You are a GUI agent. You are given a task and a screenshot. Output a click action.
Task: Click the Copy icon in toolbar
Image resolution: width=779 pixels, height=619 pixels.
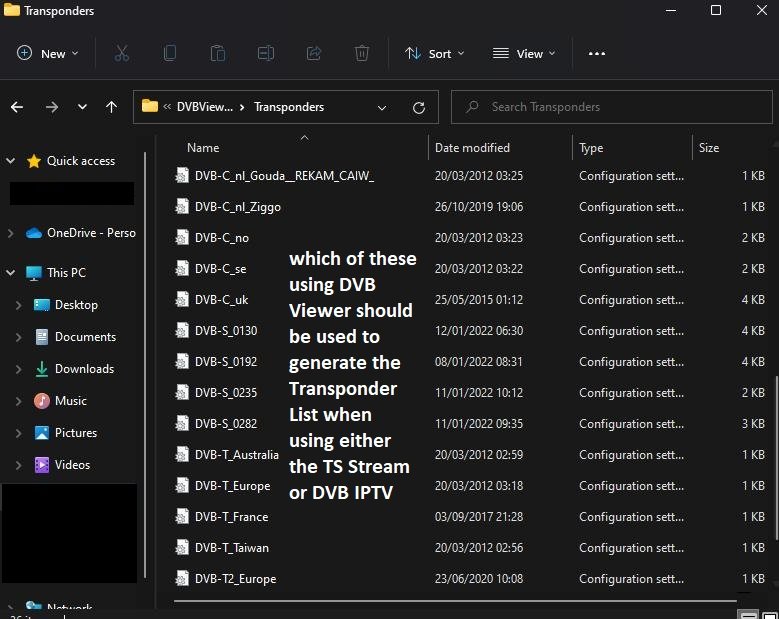pos(170,54)
